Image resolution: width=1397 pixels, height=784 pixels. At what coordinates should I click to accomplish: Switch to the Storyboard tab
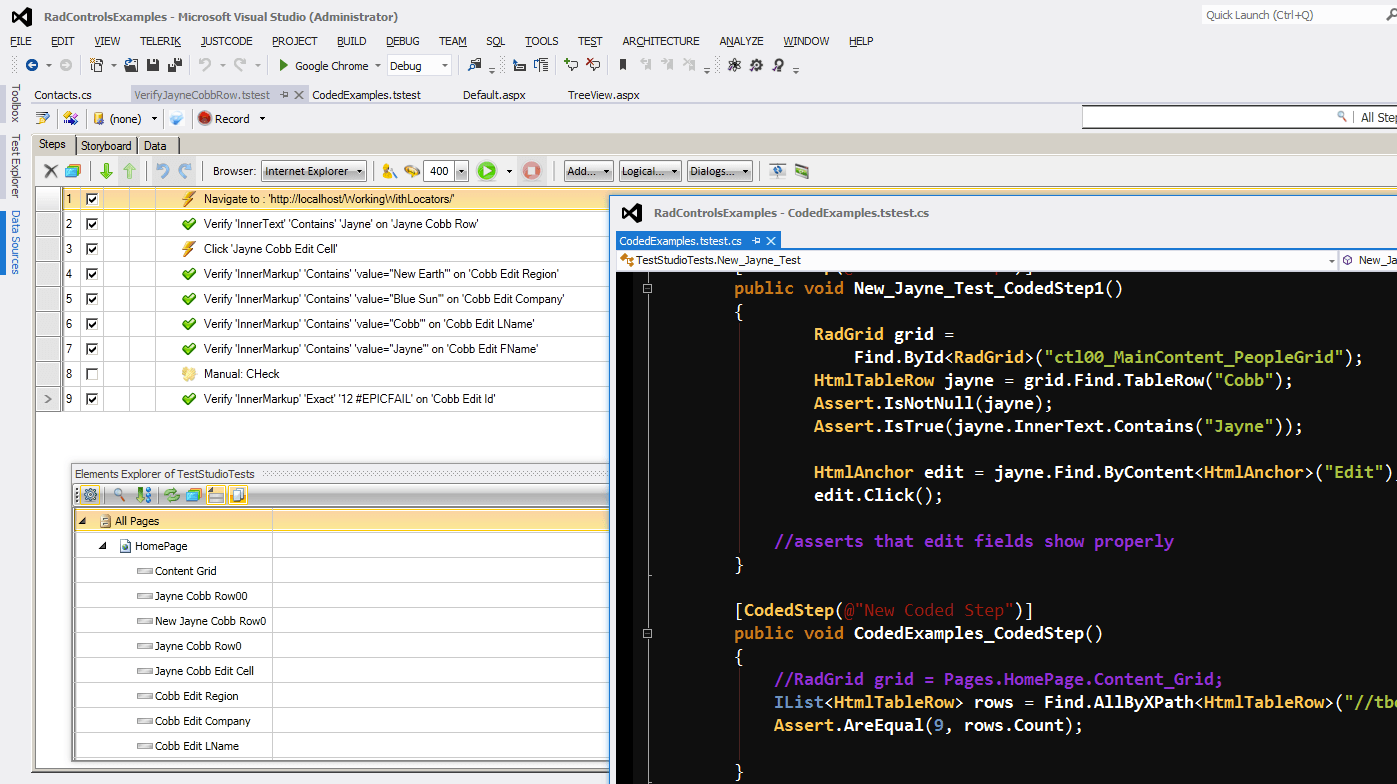coord(106,146)
